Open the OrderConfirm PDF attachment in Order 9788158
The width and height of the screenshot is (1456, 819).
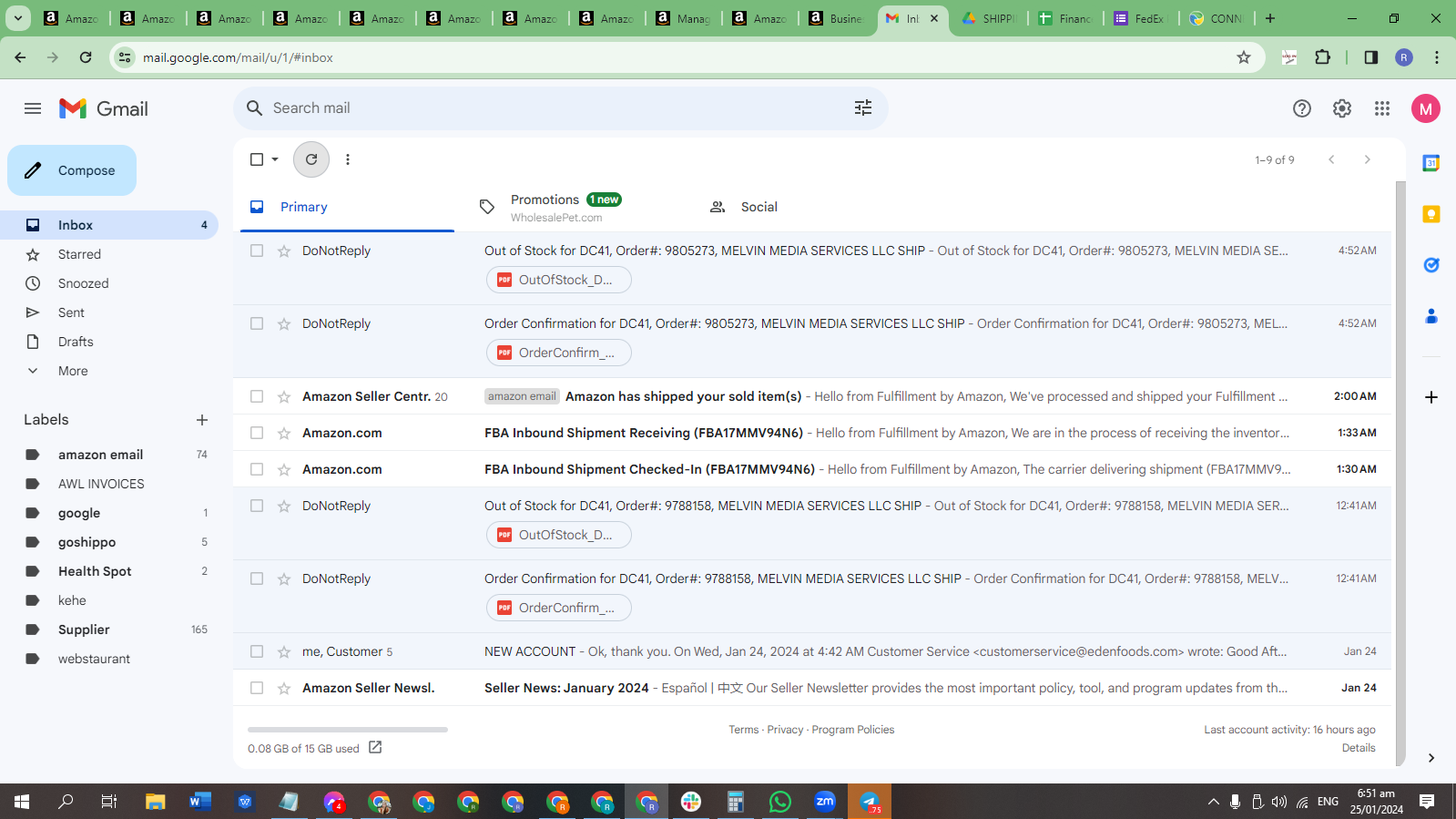559,608
